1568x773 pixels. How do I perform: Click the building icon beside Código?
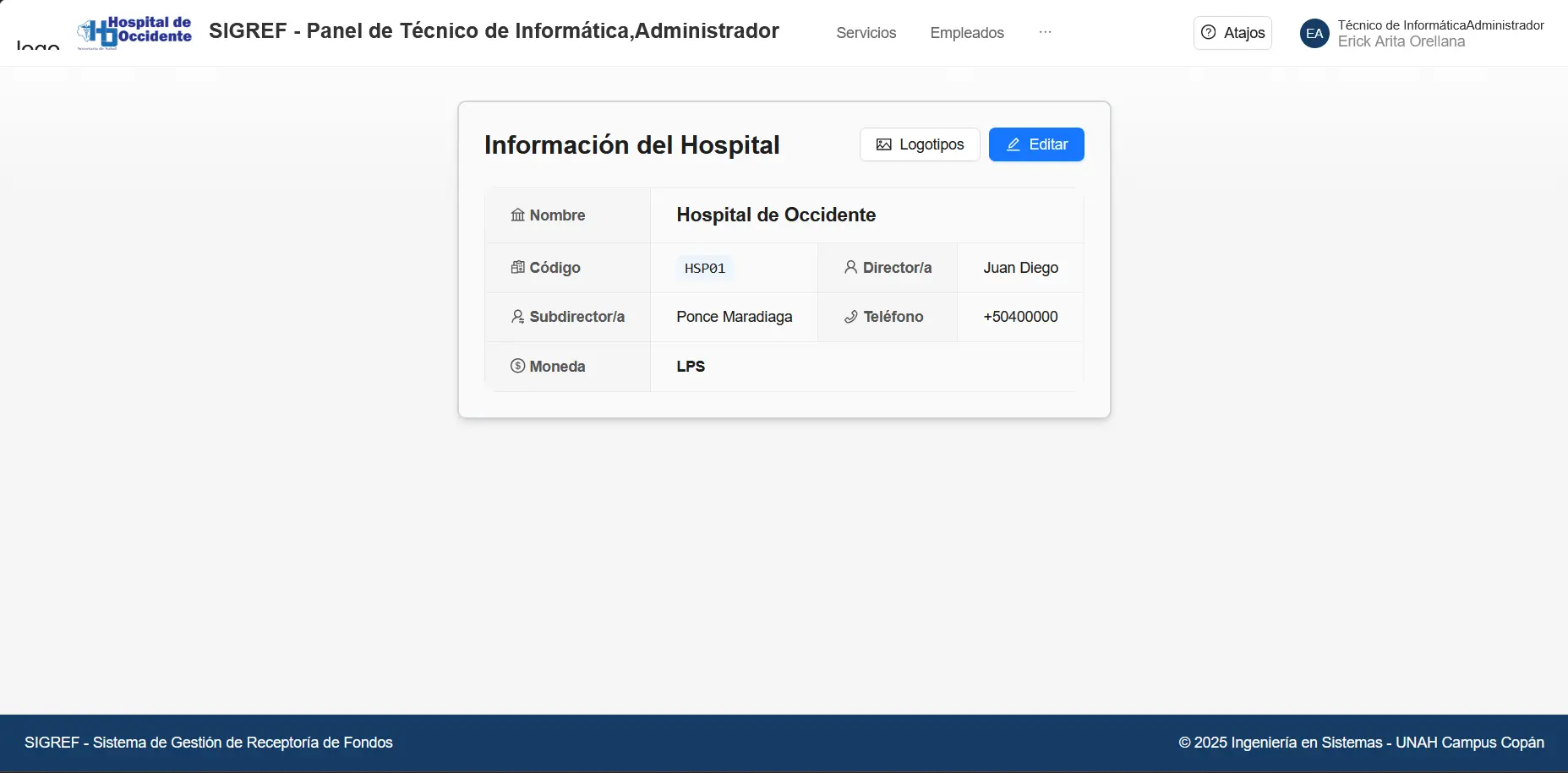click(517, 268)
